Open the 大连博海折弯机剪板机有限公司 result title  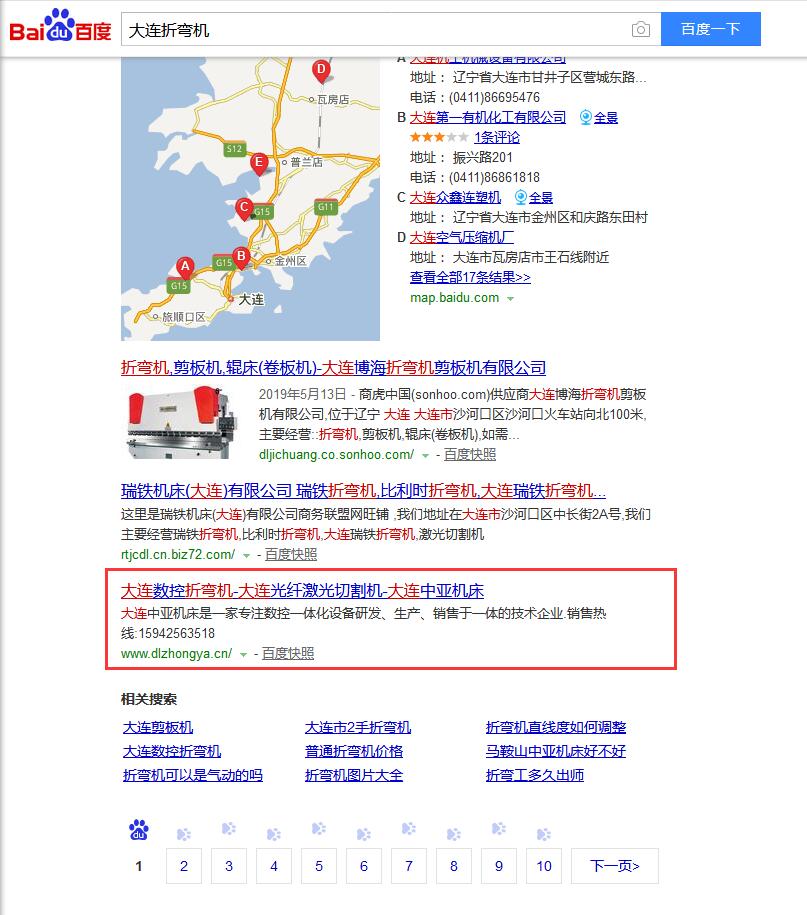pos(333,368)
